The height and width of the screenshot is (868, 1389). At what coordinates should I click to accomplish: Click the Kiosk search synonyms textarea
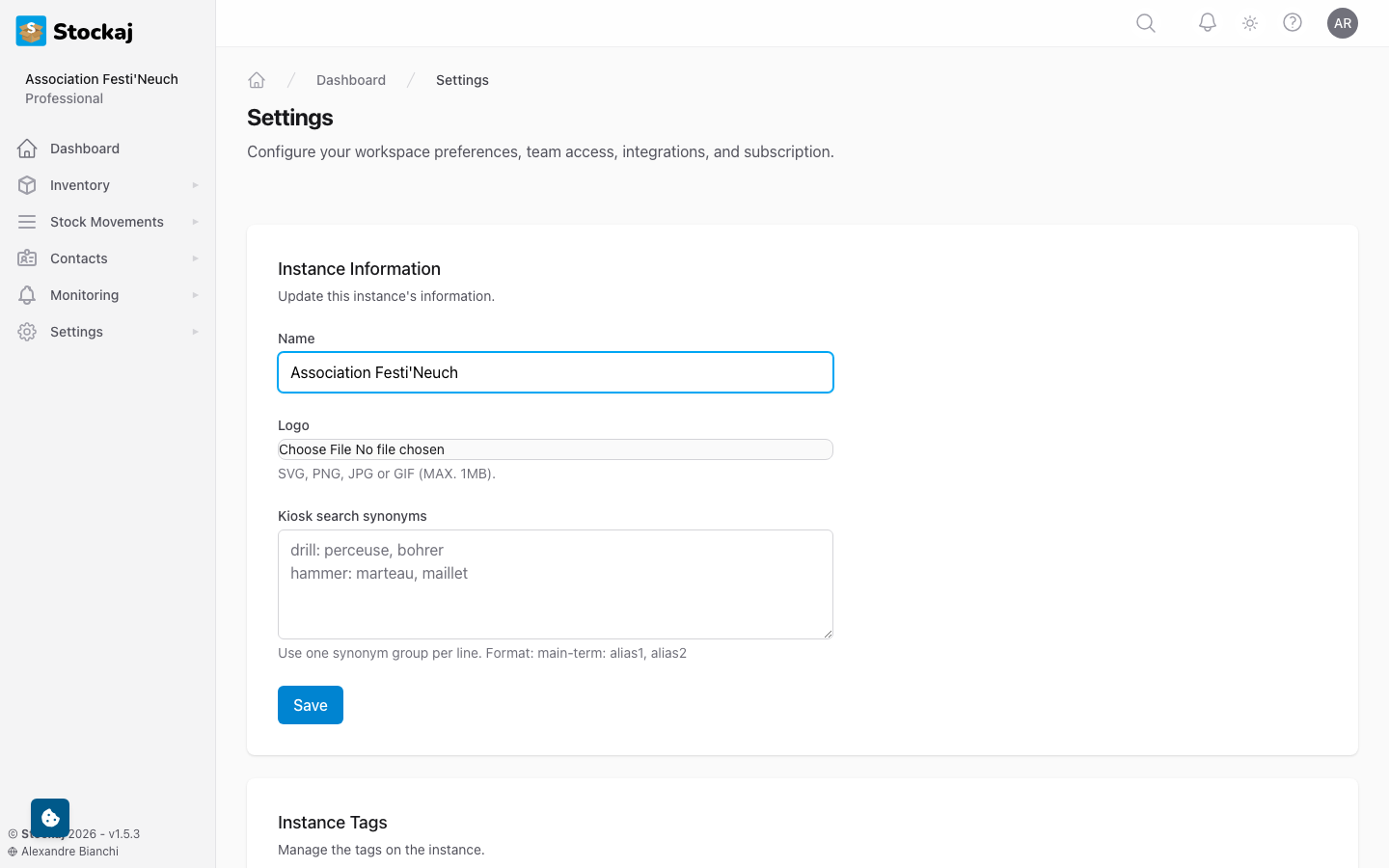pos(556,584)
